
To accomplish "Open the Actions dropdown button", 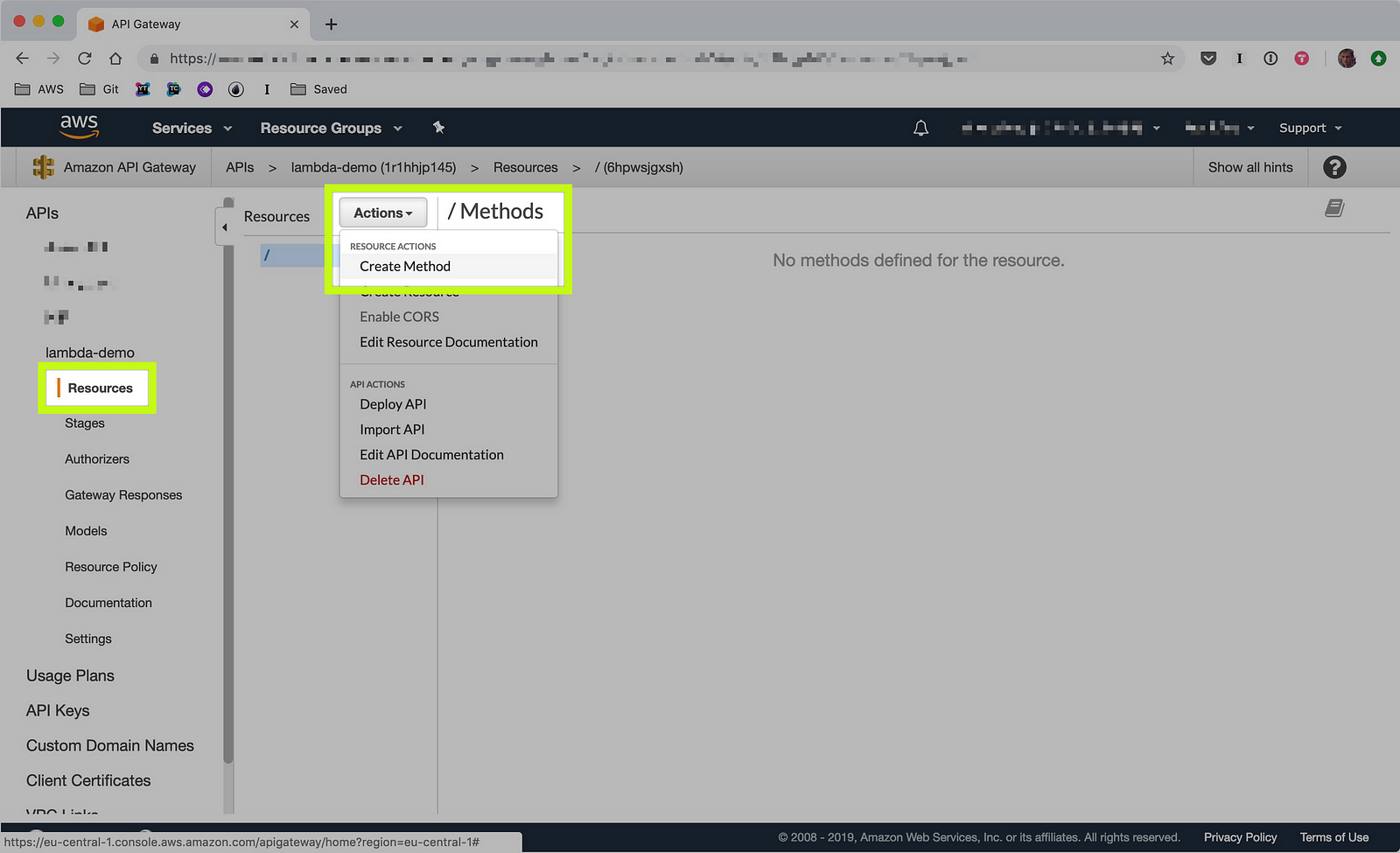I will pyautogui.click(x=383, y=213).
